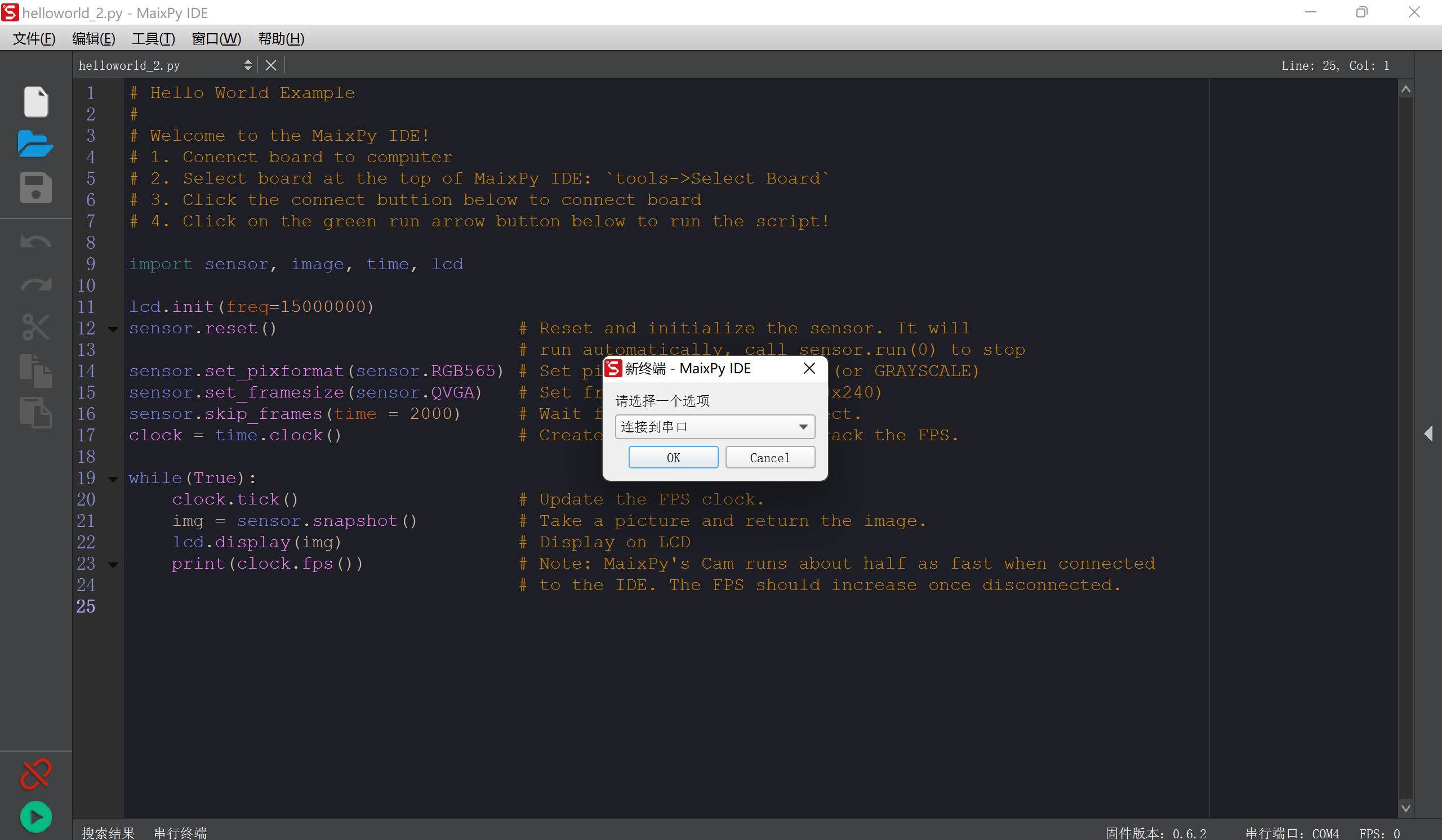Click scrollbar down arrow in editor

pos(1405,807)
